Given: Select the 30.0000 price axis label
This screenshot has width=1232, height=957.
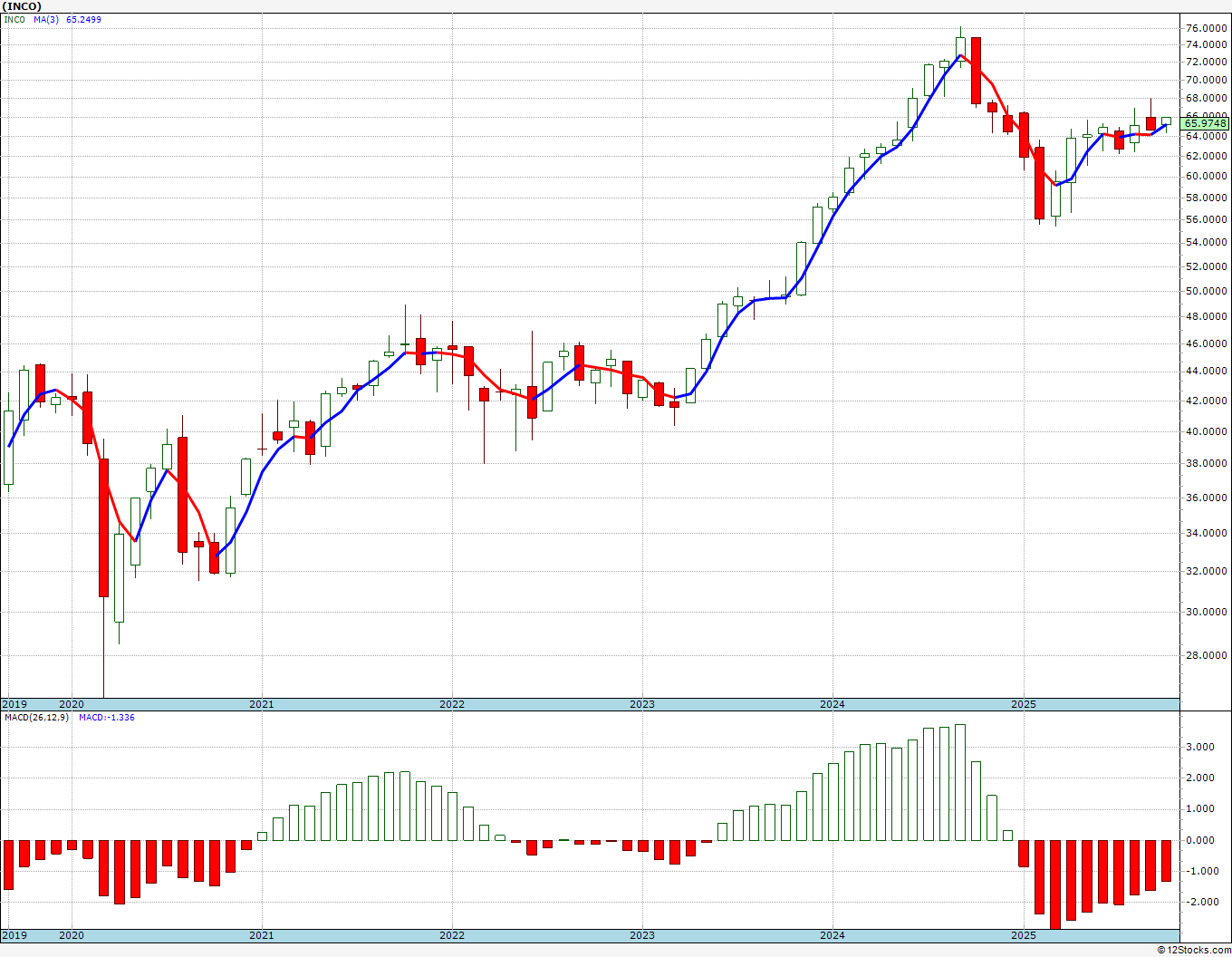Looking at the screenshot, I should coord(1207,612).
